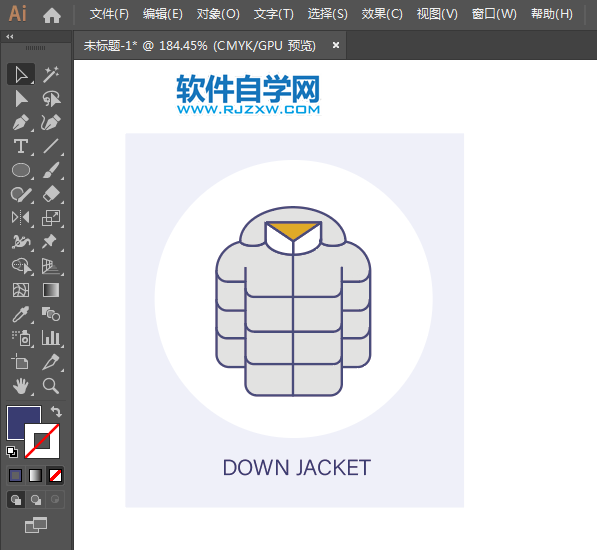Select the Zoom tool
Screen dimensions: 597x550
click(x=51, y=386)
